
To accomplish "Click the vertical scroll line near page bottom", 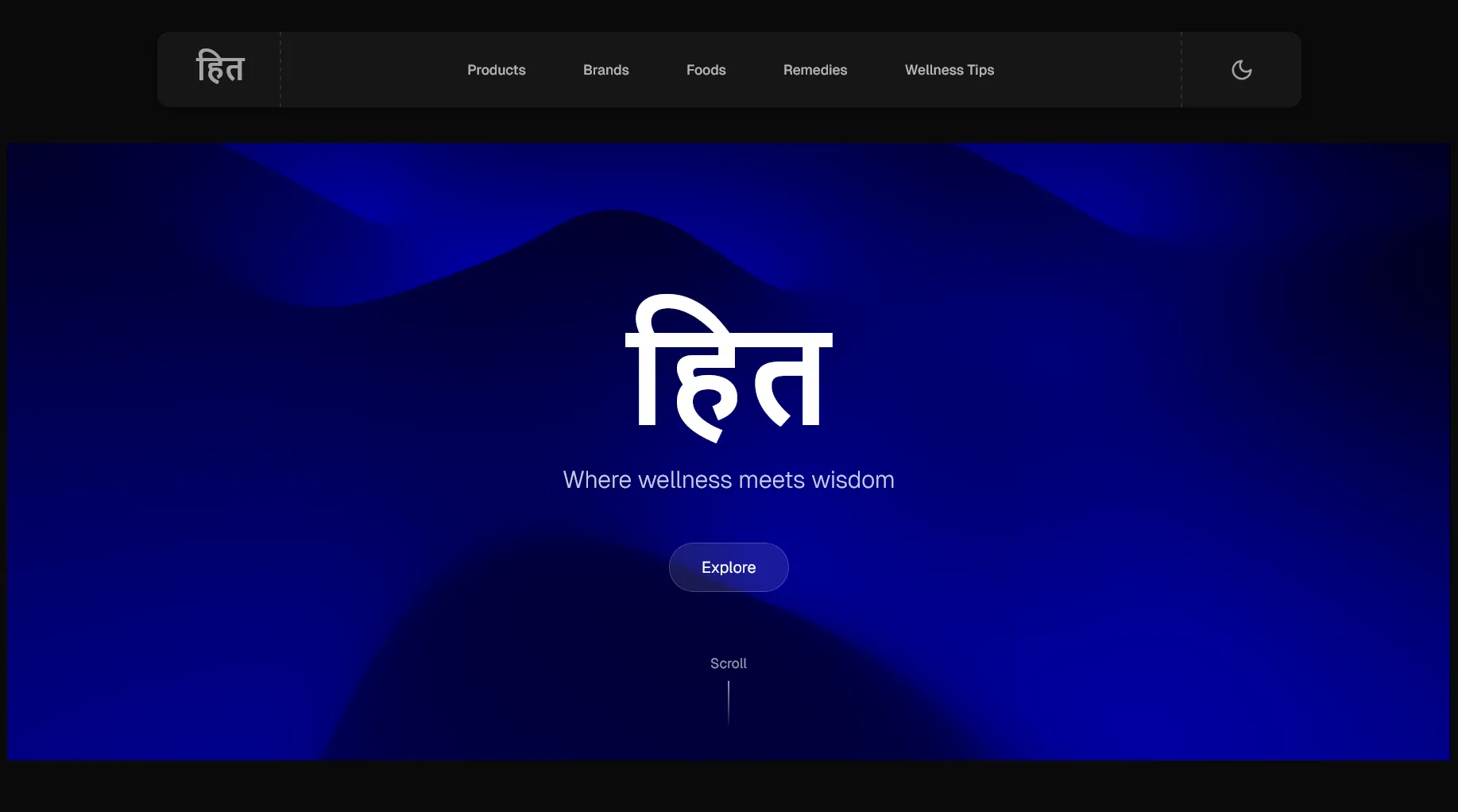I will tap(728, 702).
